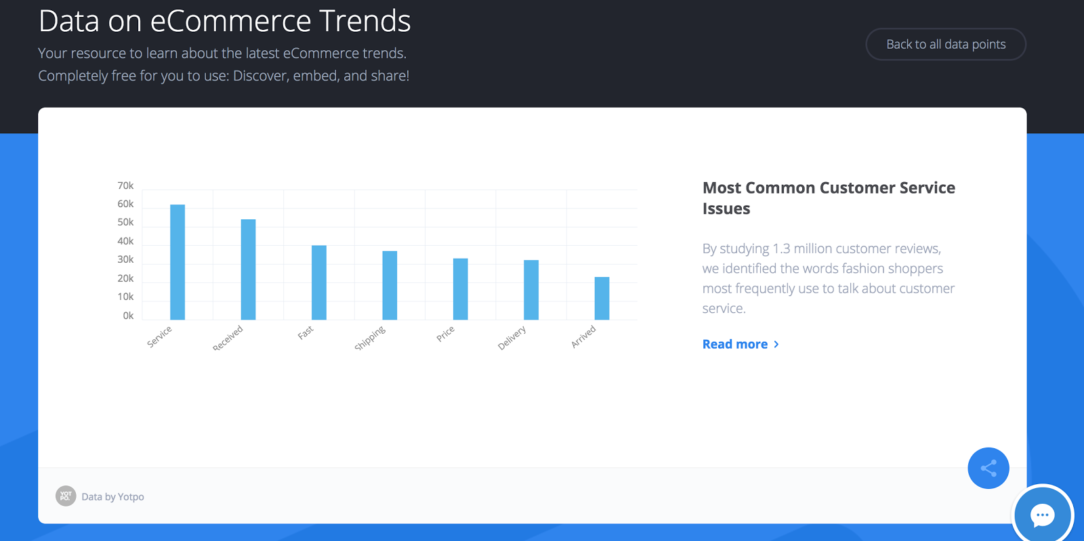1084x541 pixels.
Task: Select the Received bar in chart
Action: pos(248,269)
